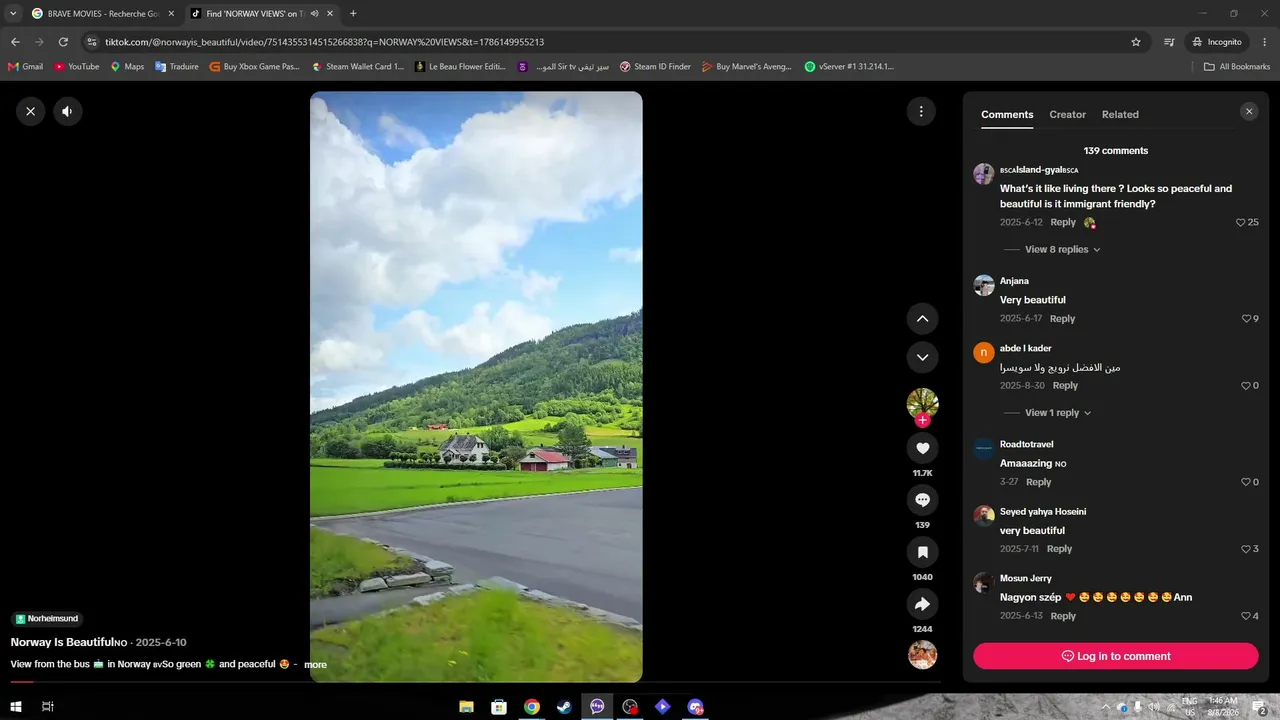Switch to the Related tab
Screen dimensions: 1280x720
point(1120,114)
